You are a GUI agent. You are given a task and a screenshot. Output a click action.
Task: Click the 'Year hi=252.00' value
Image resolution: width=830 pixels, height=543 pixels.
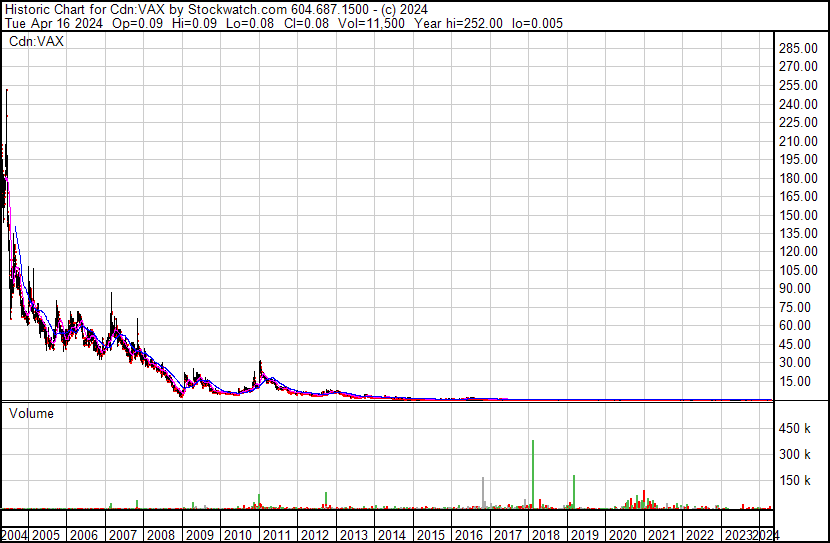(x=458, y=23)
